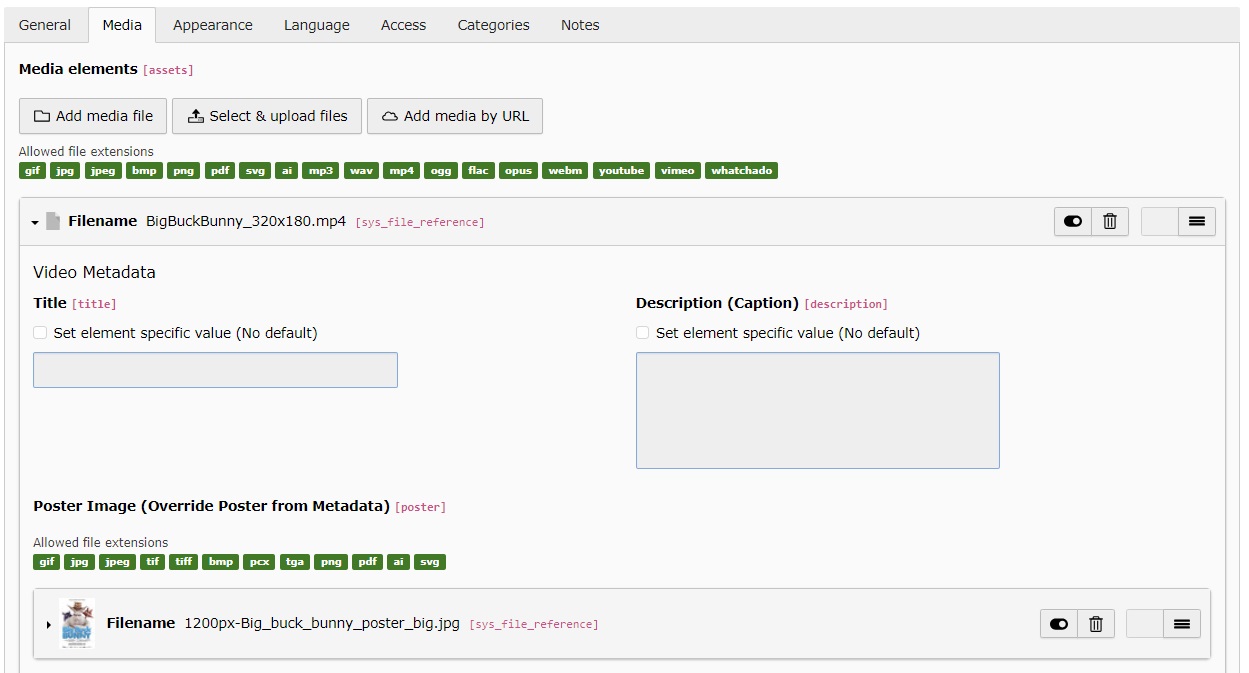Delete the poster image file reference
Image resolution: width=1249 pixels, height=673 pixels.
1095,624
